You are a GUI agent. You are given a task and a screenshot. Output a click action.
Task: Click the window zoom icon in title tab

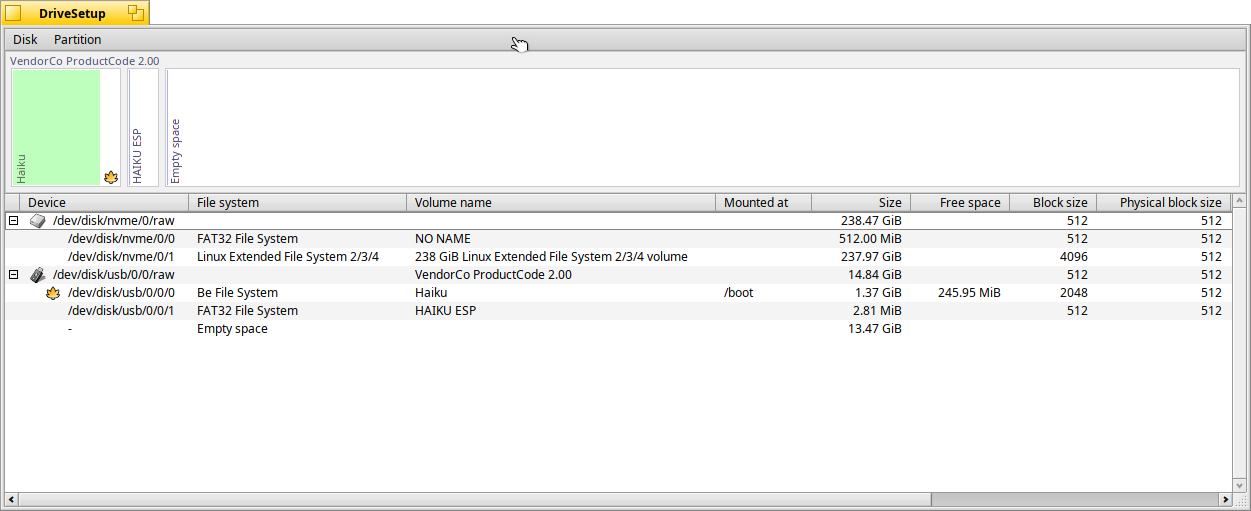point(136,13)
